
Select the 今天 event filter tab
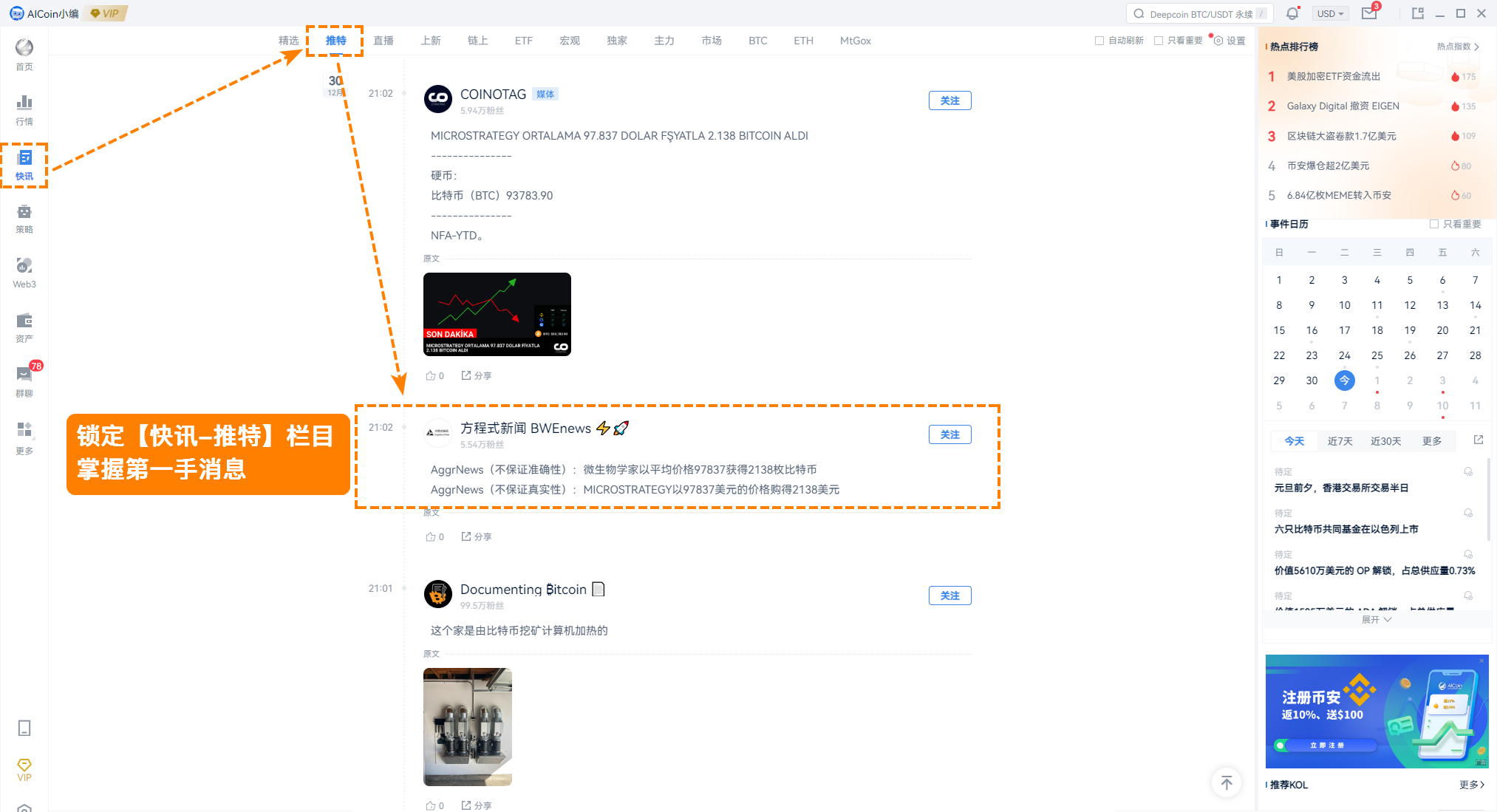[1295, 441]
